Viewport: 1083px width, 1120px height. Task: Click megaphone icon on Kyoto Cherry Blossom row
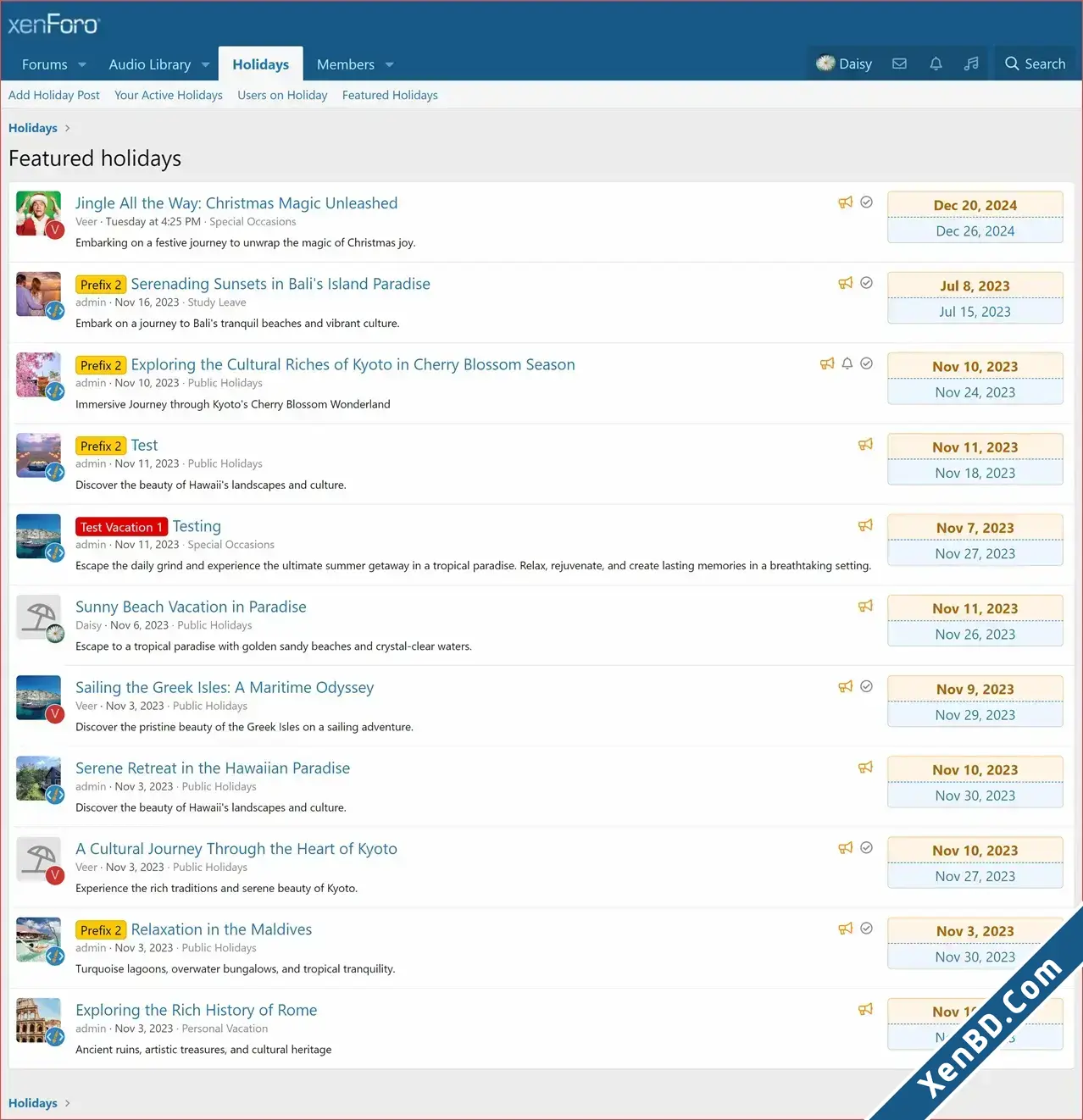click(x=827, y=363)
